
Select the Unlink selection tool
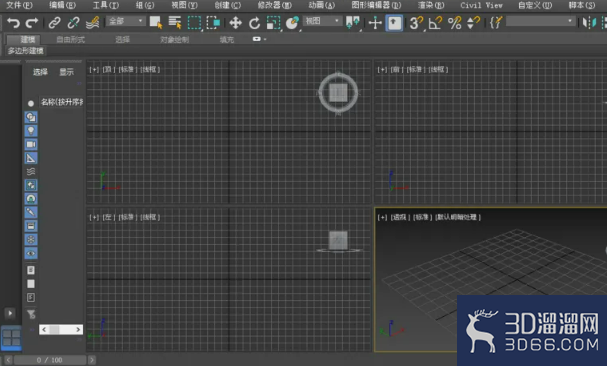pos(73,23)
